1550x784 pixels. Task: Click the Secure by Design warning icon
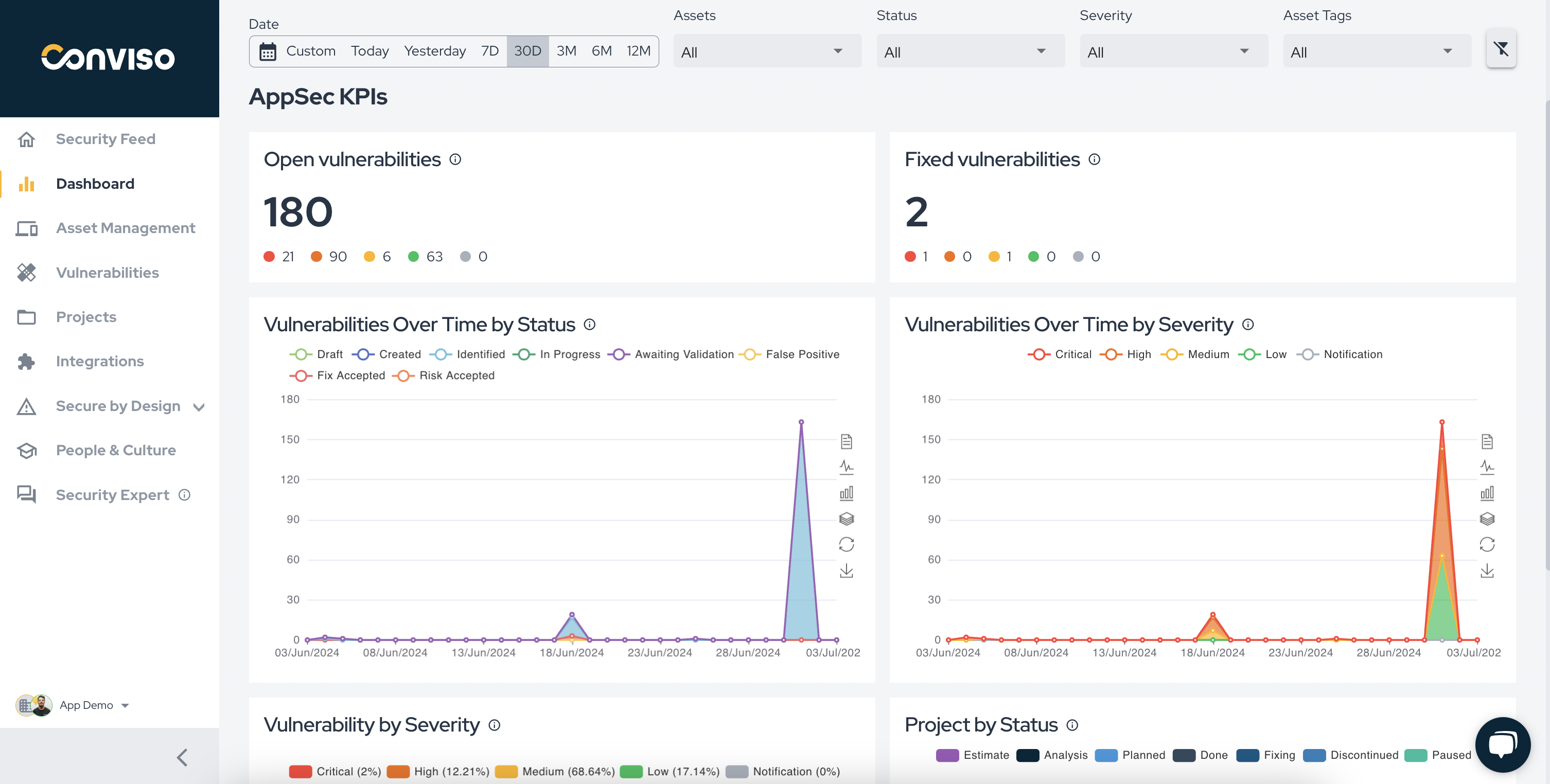26,406
